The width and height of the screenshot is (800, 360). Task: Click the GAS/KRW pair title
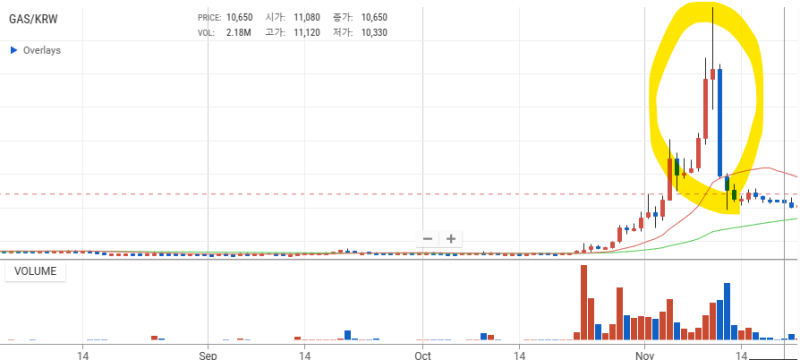point(33,19)
